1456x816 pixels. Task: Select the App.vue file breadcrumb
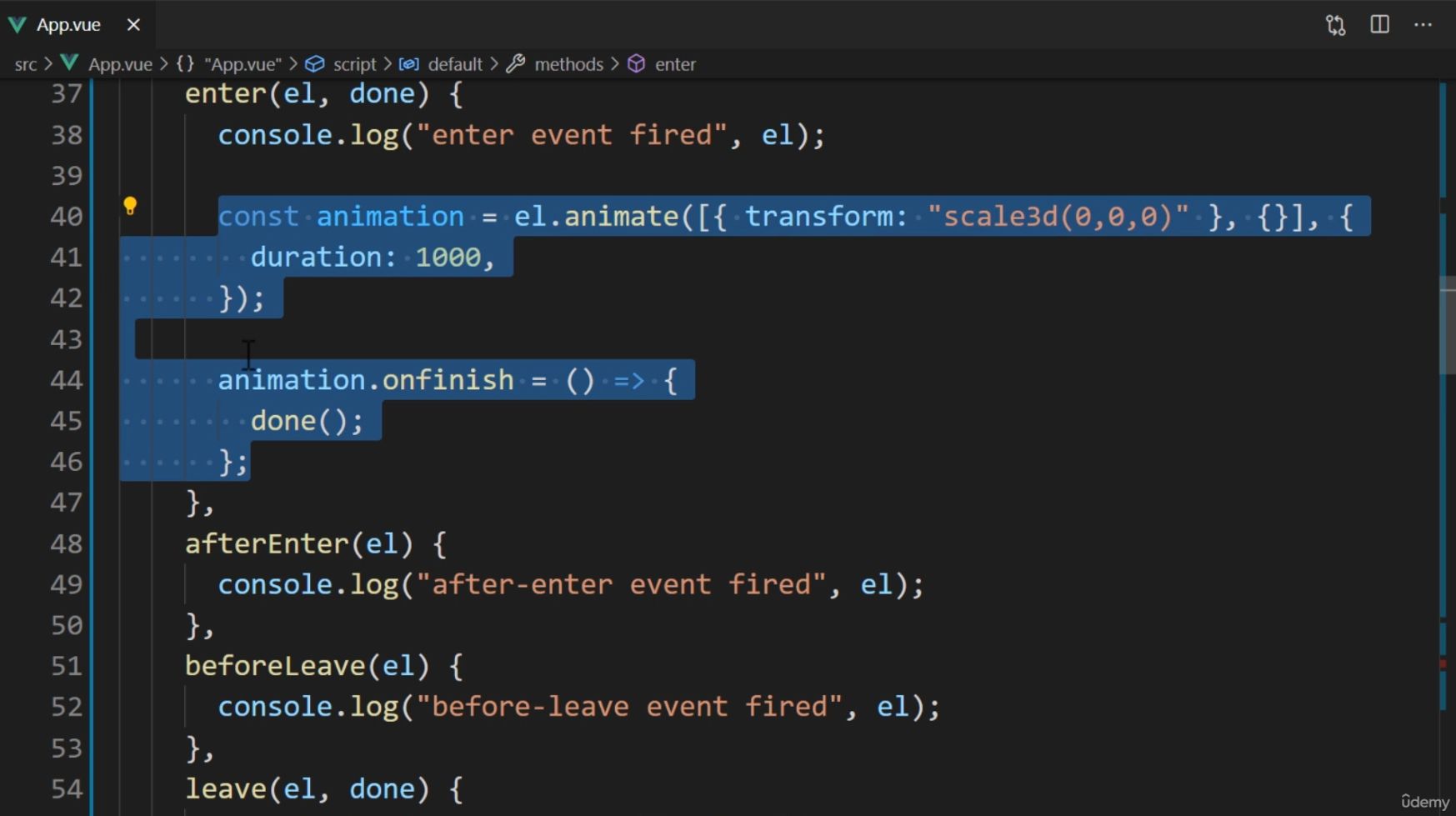(x=120, y=64)
